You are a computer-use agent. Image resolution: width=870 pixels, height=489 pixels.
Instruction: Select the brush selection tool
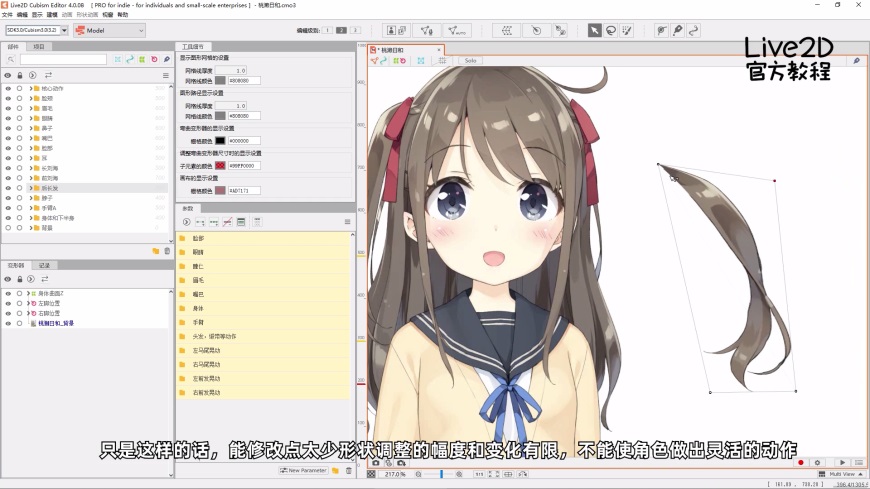(x=626, y=31)
